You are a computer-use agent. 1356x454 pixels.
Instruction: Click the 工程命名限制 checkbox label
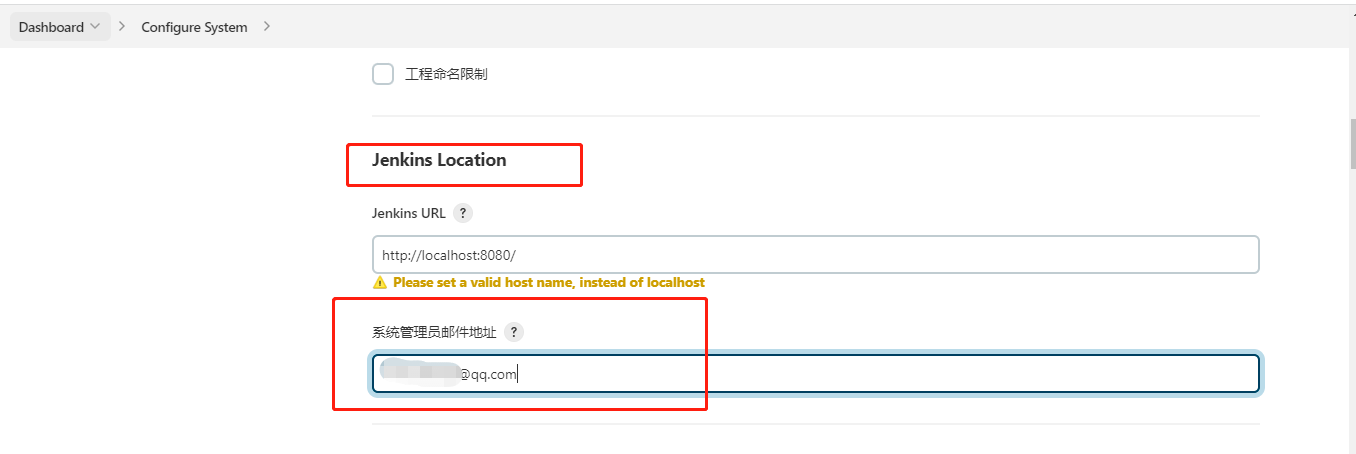[446, 74]
